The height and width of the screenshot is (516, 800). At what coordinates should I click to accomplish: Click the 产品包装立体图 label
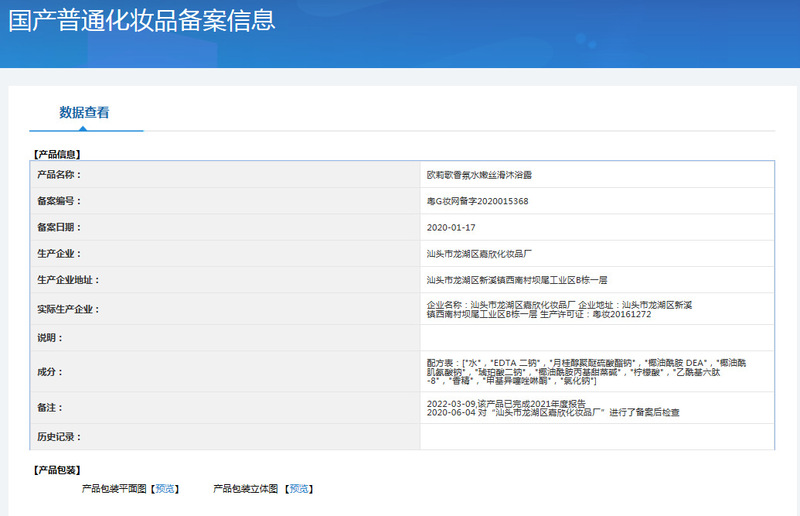pos(245,489)
